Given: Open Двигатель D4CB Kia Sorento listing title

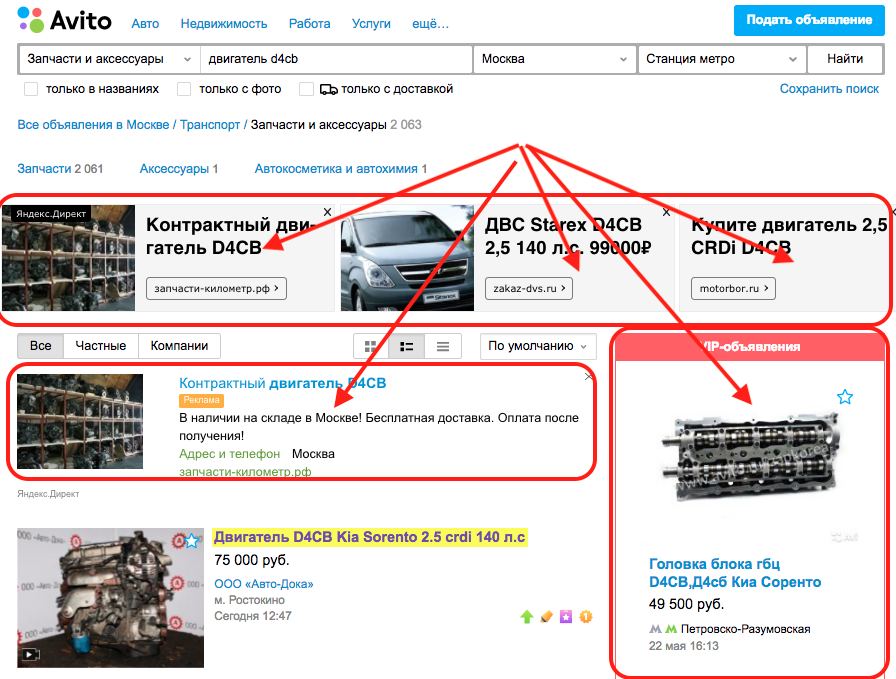Looking at the screenshot, I should tap(370, 537).
